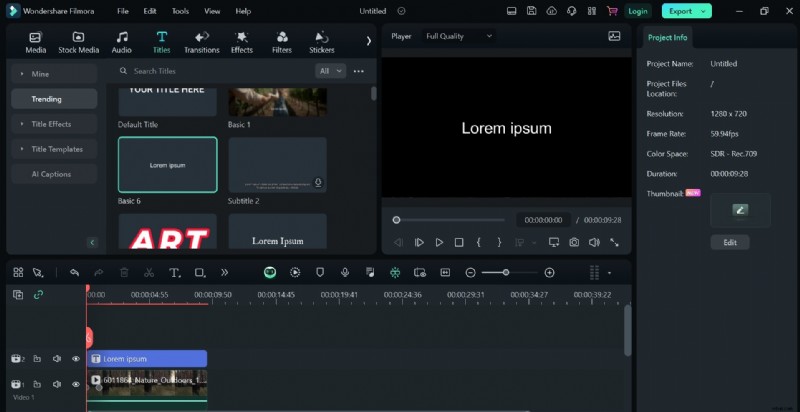Toggle visibility of Video 1 eye icon

[x=76, y=384]
